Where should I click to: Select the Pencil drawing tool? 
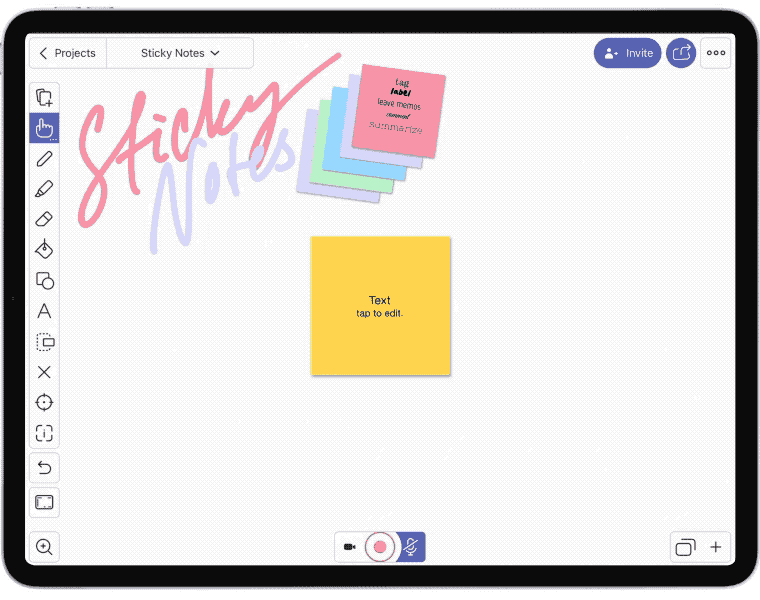pos(44,158)
